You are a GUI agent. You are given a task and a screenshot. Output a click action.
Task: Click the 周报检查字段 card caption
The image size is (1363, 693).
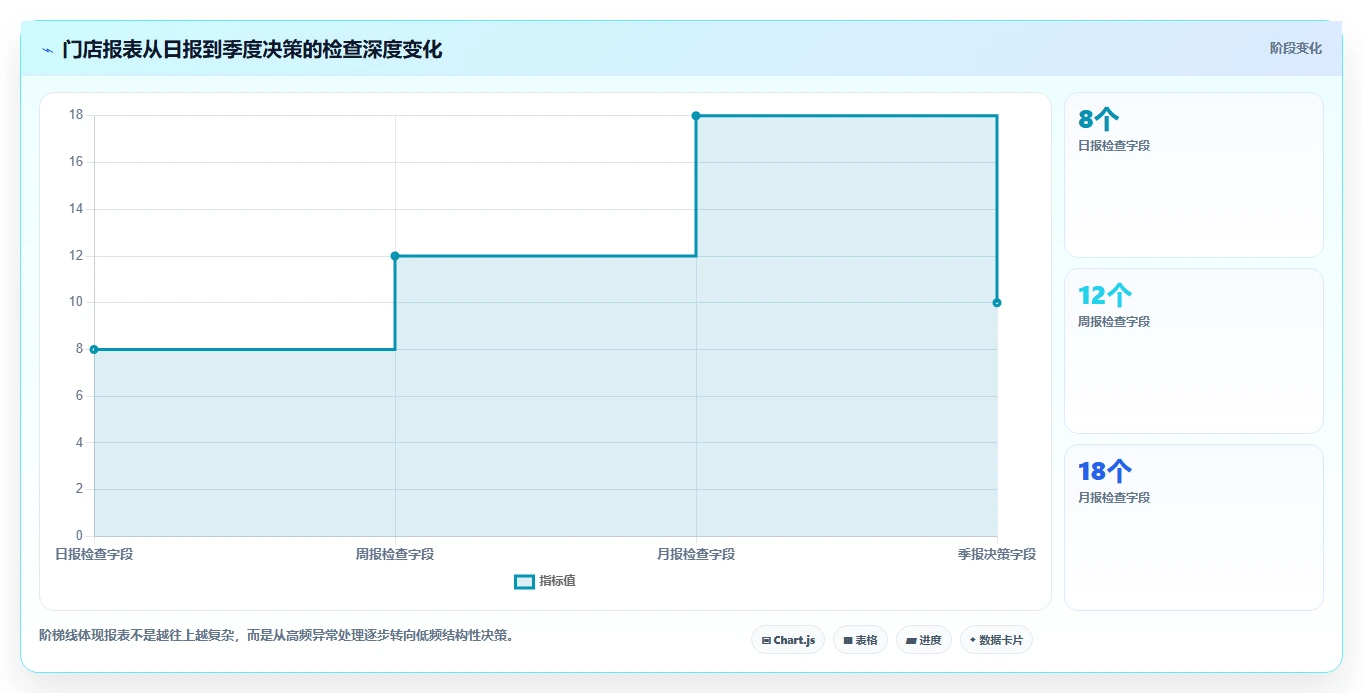pyautogui.click(x=1114, y=322)
